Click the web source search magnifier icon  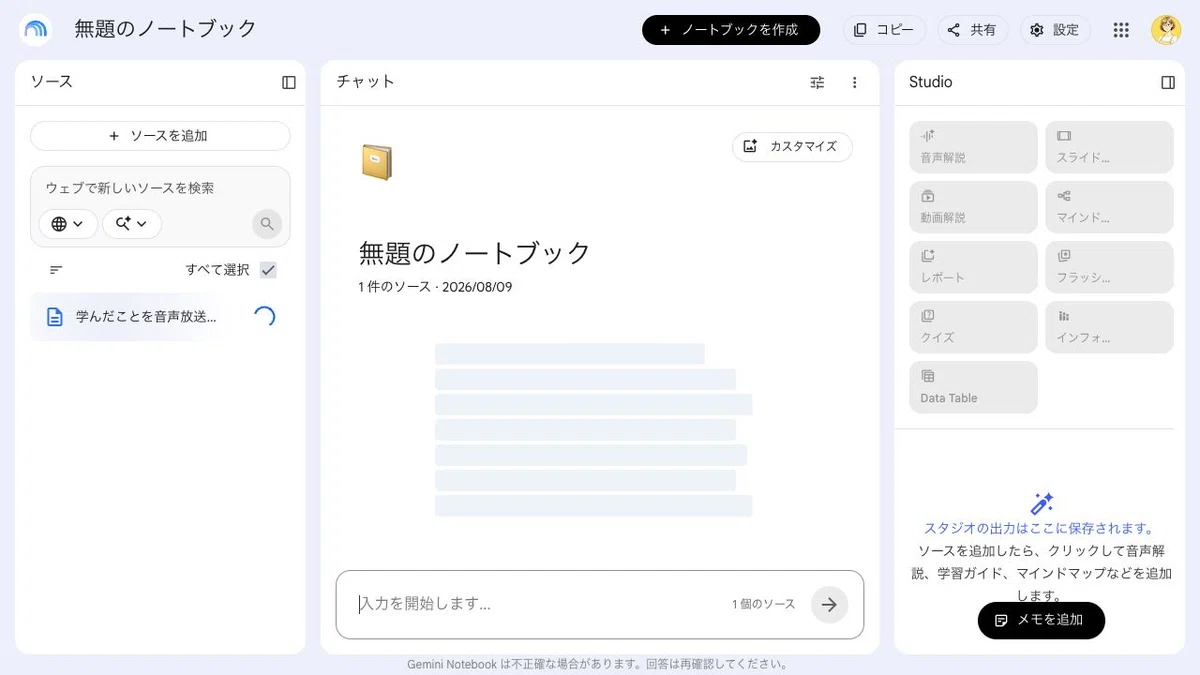pos(267,224)
